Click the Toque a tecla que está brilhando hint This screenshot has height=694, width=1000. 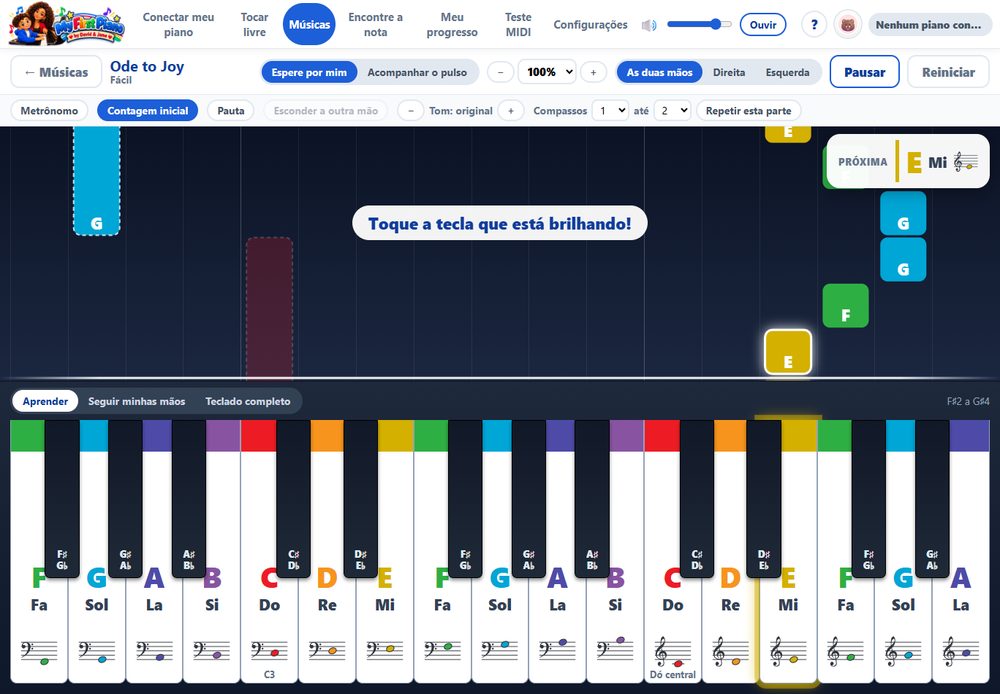[500, 223]
